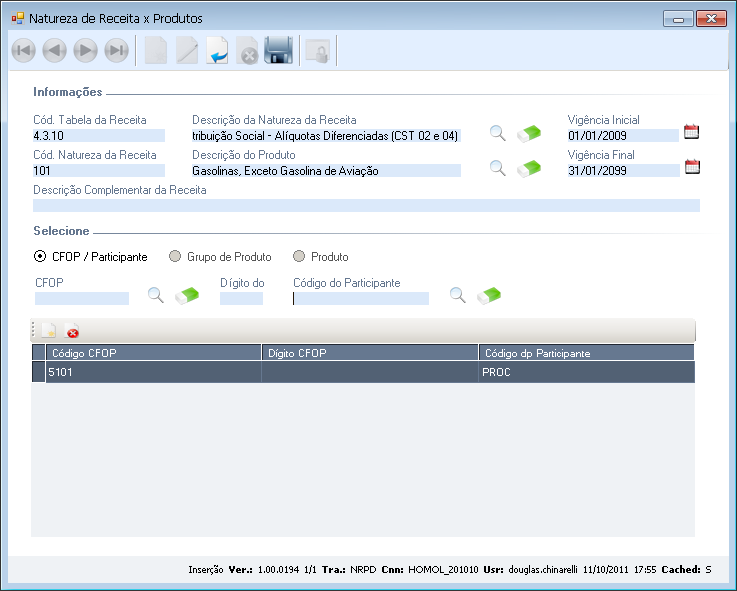This screenshot has height=591, width=737.
Task: Delete the selected grid row
Action: point(73,332)
